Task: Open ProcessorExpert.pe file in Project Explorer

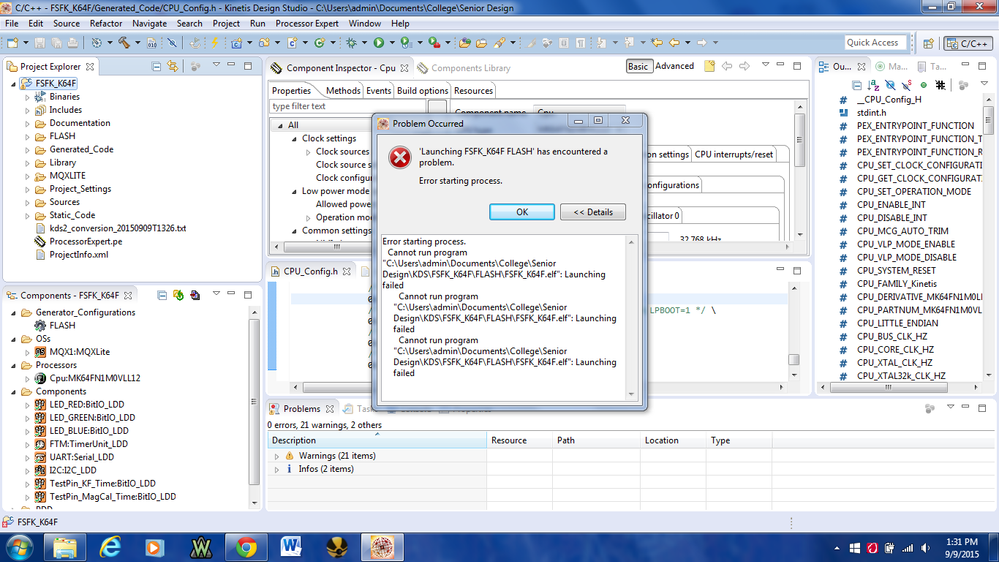Action: (85, 241)
